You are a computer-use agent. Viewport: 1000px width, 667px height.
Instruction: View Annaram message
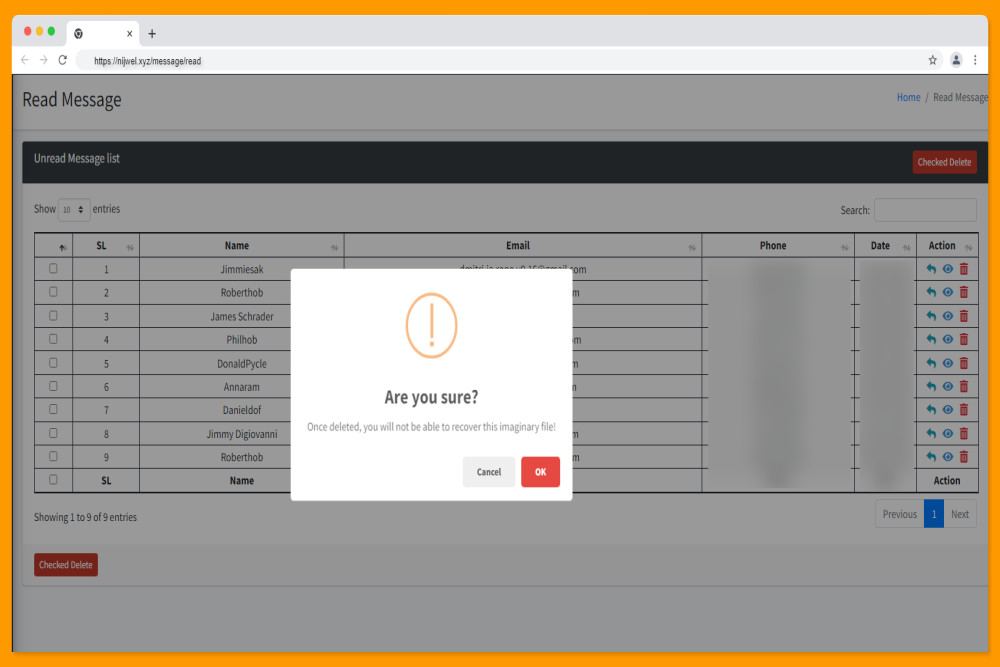pyautogui.click(x=948, y=386)
